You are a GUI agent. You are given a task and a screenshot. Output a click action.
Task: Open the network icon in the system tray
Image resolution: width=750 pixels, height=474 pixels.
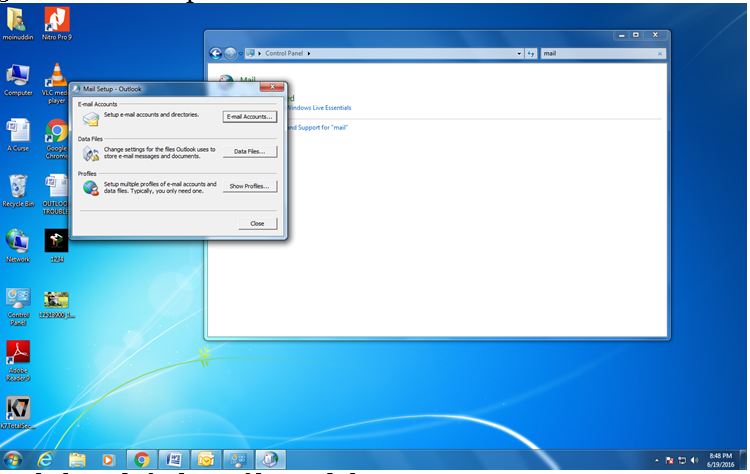pos(682,460)
